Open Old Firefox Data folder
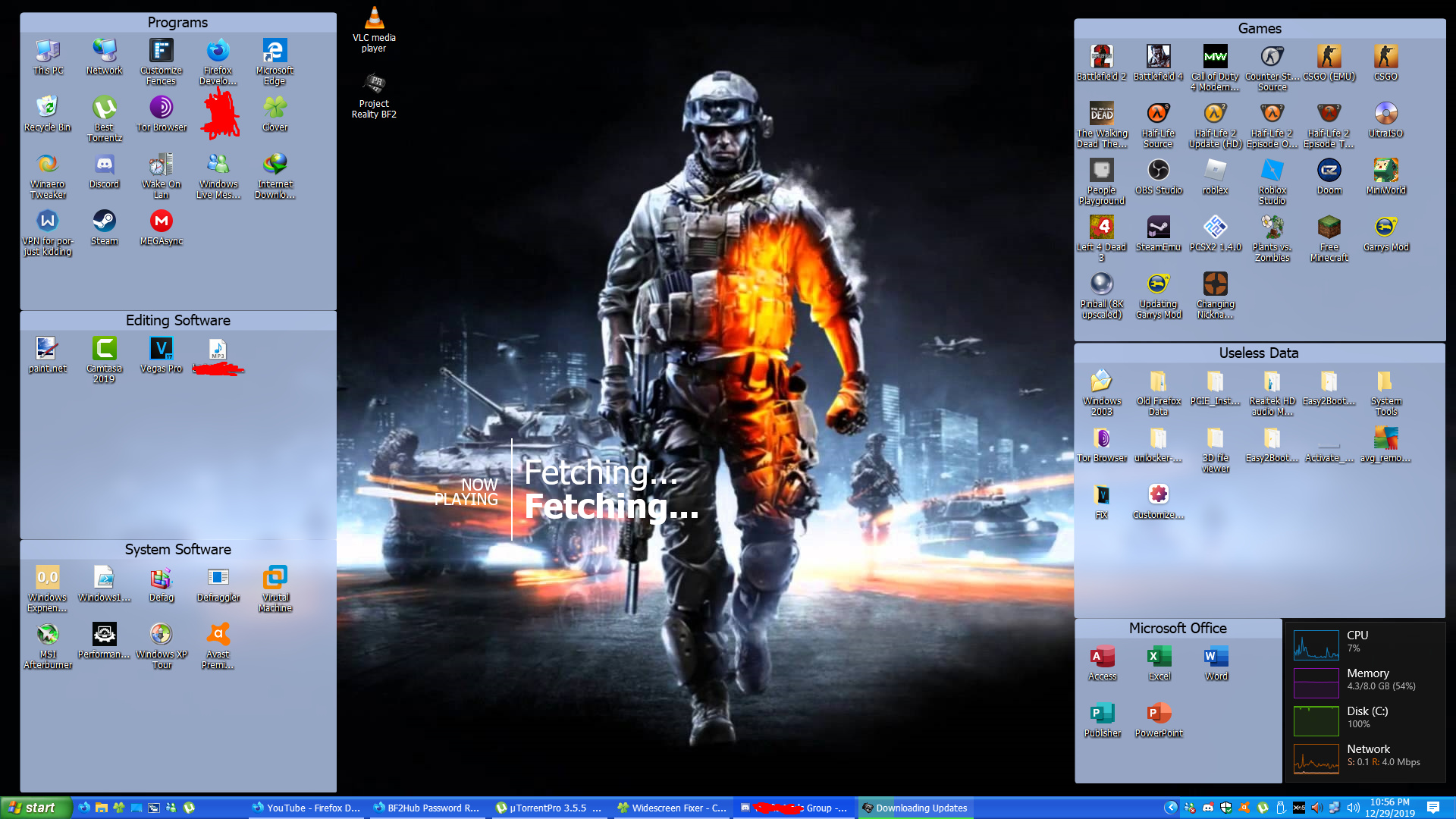This screenshot has width=1456, height=819. [1159, 393]
